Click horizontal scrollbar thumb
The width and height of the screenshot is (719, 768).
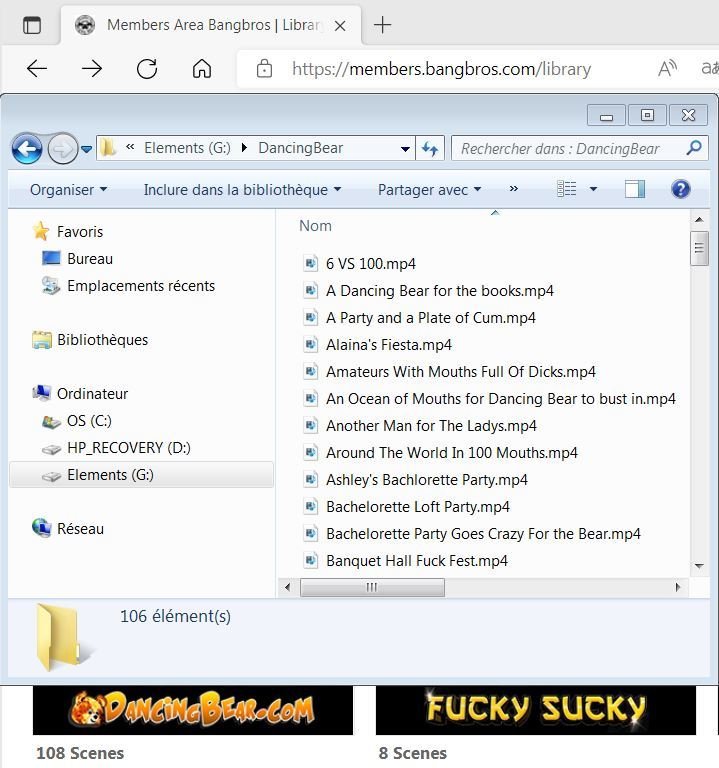[x=372, y=587]
